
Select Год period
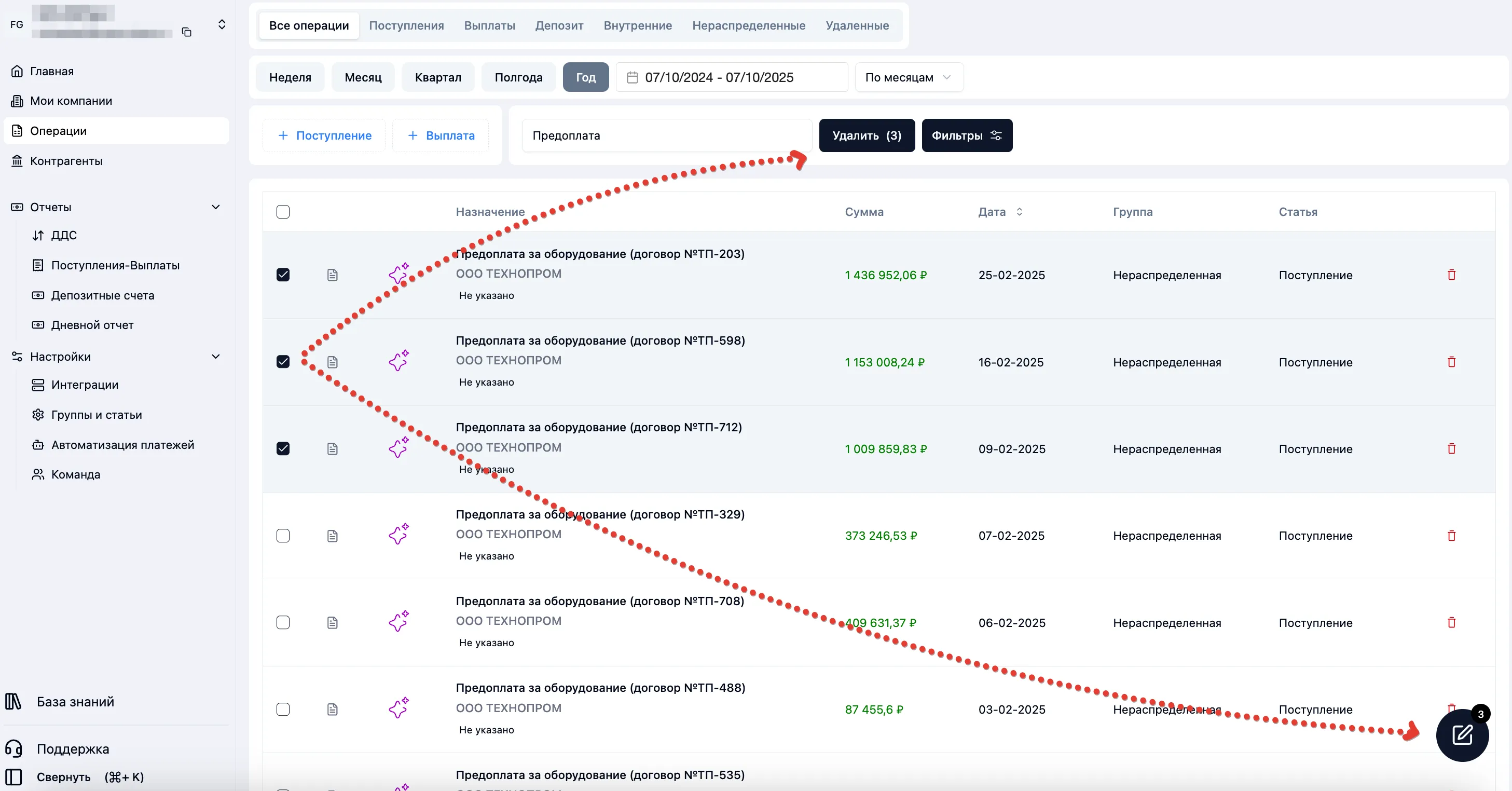[585, 77]
